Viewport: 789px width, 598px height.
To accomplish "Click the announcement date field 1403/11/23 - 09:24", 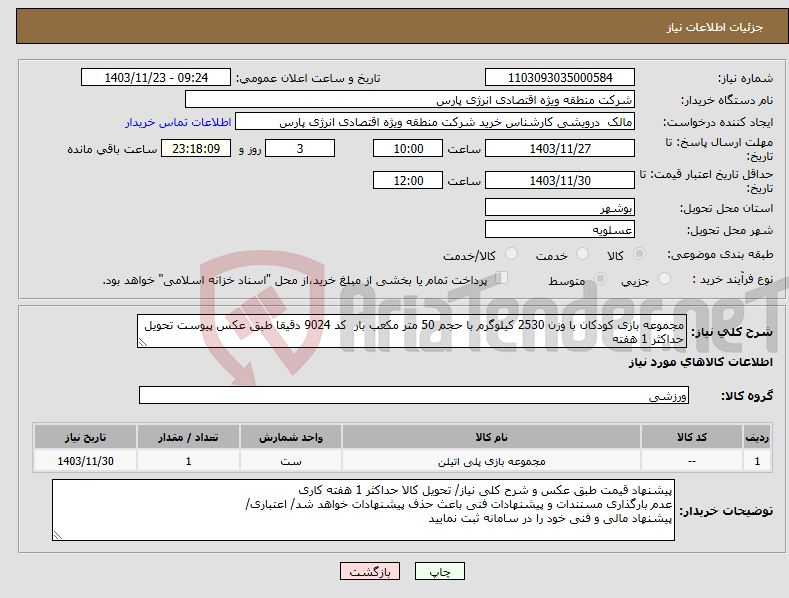I will 156,78.
